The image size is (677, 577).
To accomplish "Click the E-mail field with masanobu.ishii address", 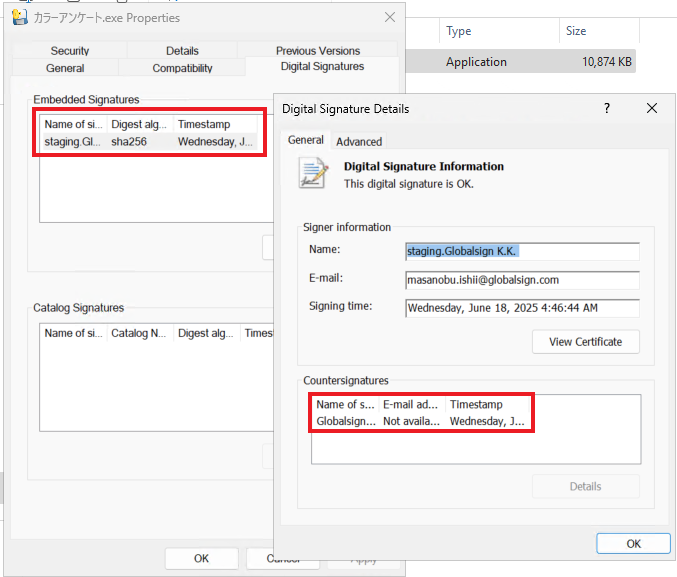I will [521, 280].
